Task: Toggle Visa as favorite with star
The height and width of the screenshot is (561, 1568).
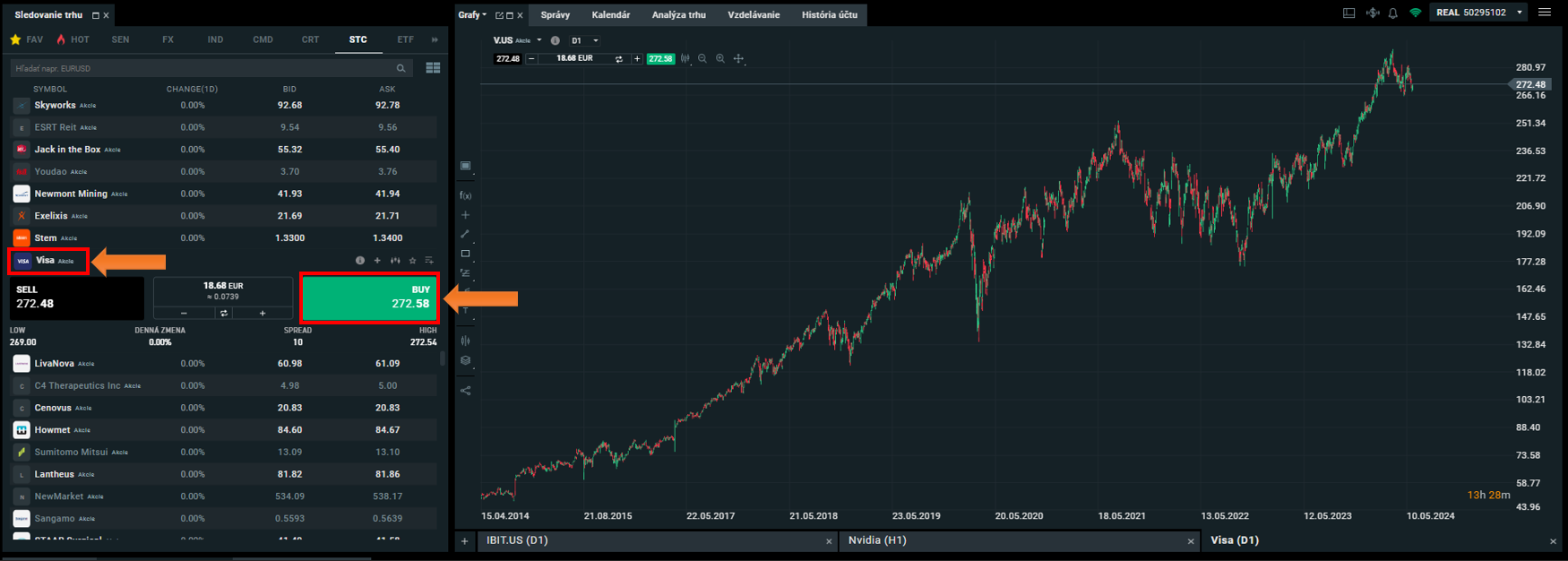Action: [x=412, y=261]
